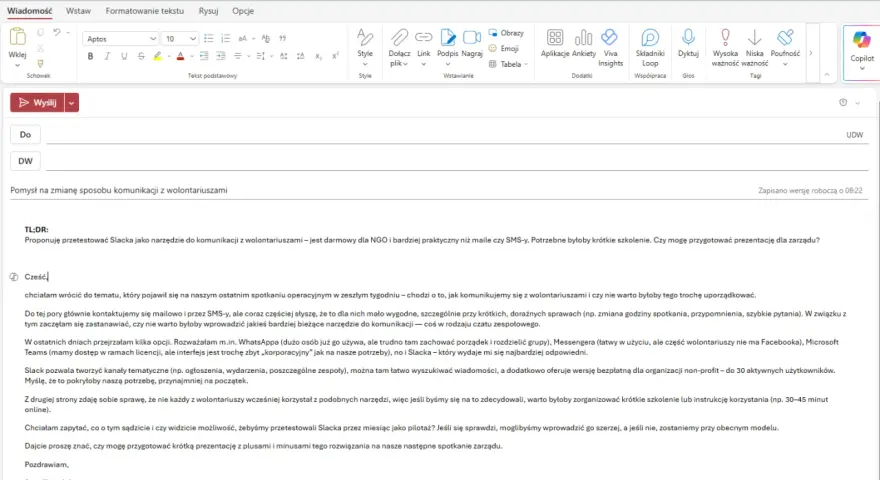Insert pictures via Obrazy

pos(506,33)
